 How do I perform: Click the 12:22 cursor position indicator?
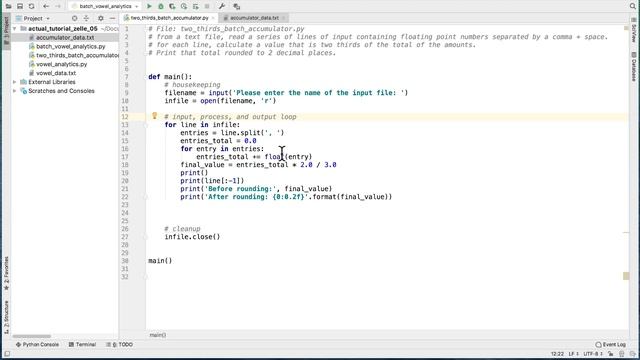click(x=557, y=354)
